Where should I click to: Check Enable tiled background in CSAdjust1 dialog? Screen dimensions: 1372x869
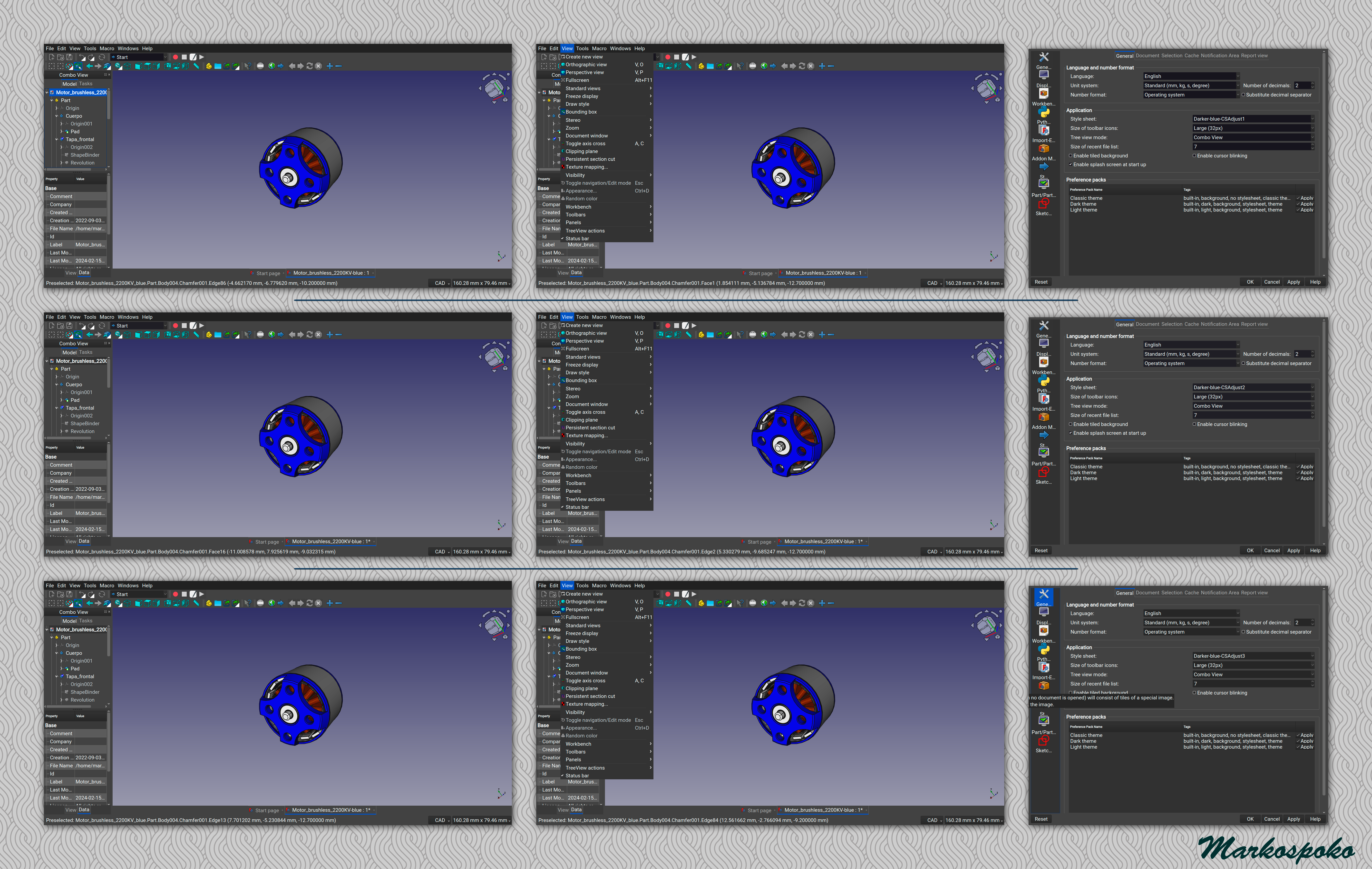click(x=1070, y=155)
